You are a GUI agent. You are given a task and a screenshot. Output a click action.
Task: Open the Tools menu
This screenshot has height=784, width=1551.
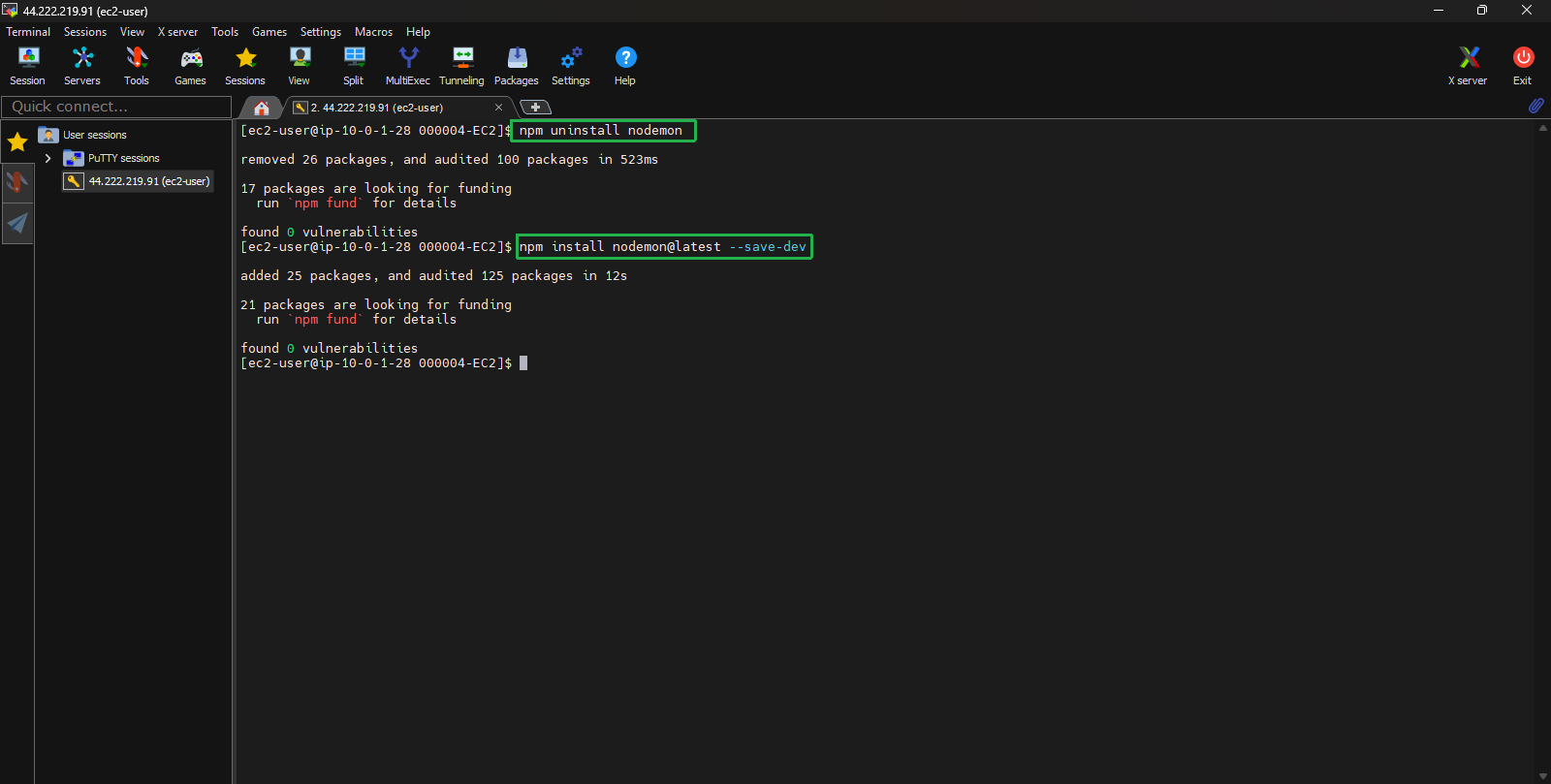pos(225,32)
